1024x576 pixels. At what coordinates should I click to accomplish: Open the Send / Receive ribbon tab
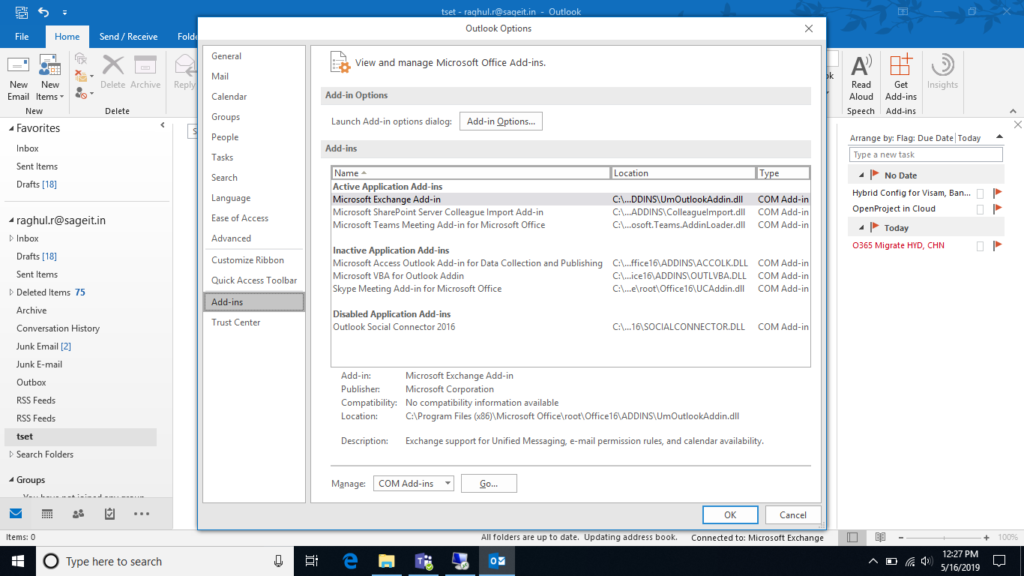click(x=128, y=37)
